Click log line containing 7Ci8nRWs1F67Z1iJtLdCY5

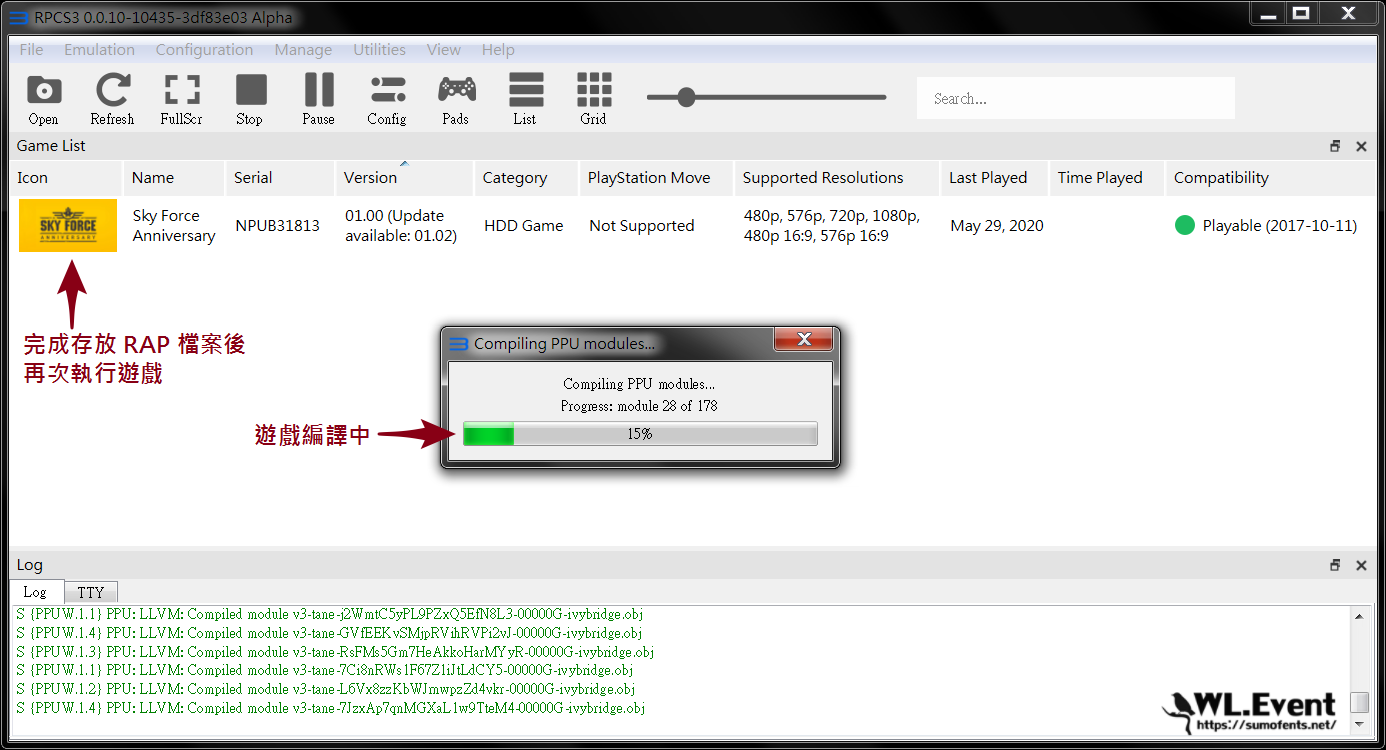tap(325, 670)
